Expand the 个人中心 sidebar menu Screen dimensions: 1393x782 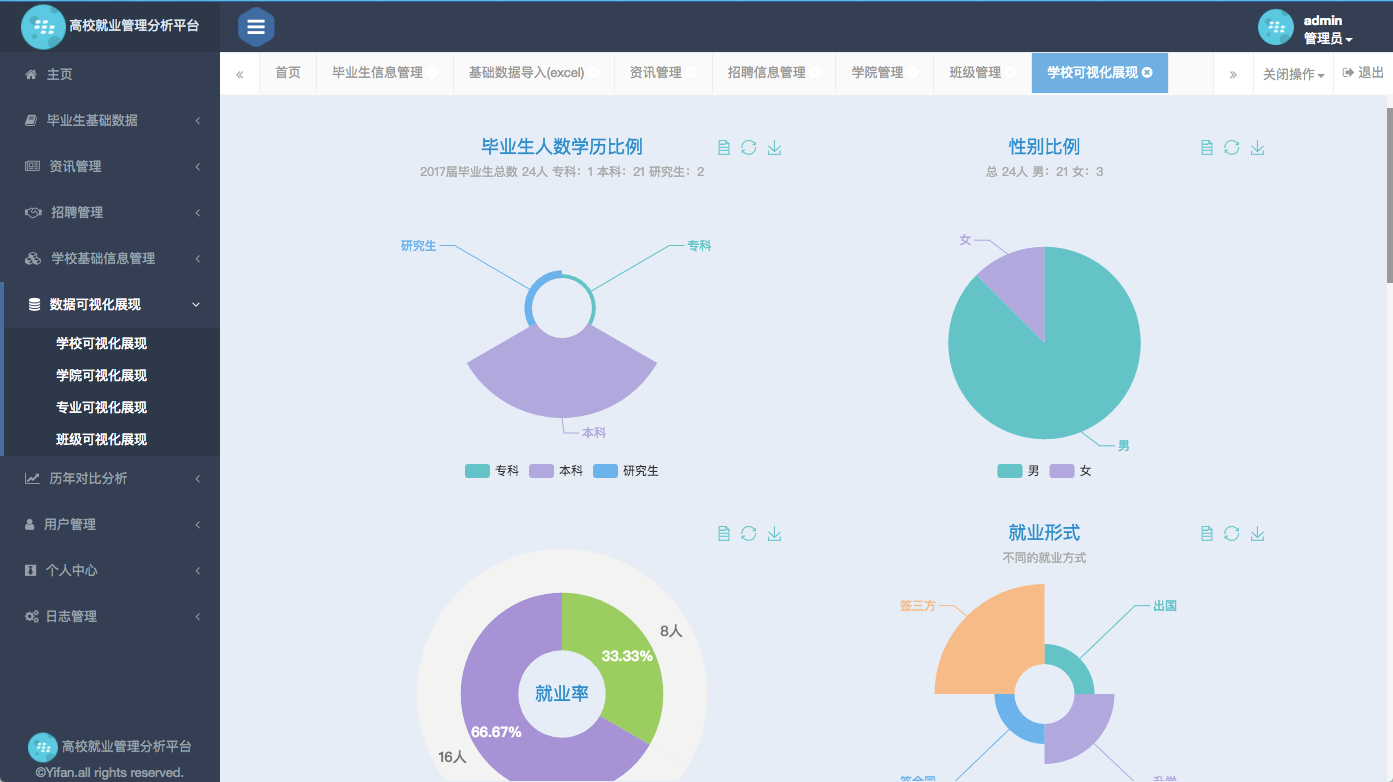click(110, 570)
